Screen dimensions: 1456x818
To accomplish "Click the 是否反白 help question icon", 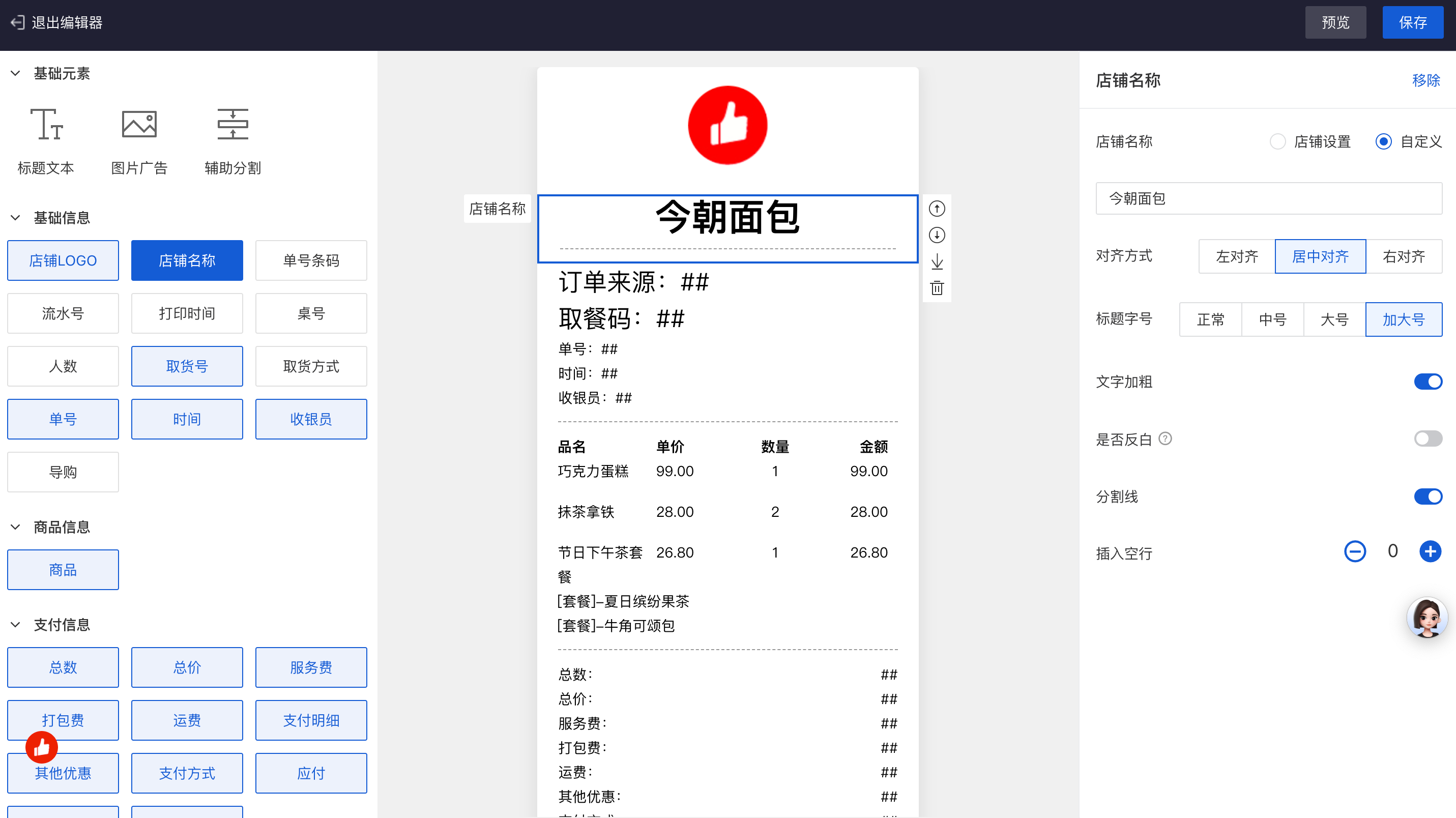I will point(1165,439).
